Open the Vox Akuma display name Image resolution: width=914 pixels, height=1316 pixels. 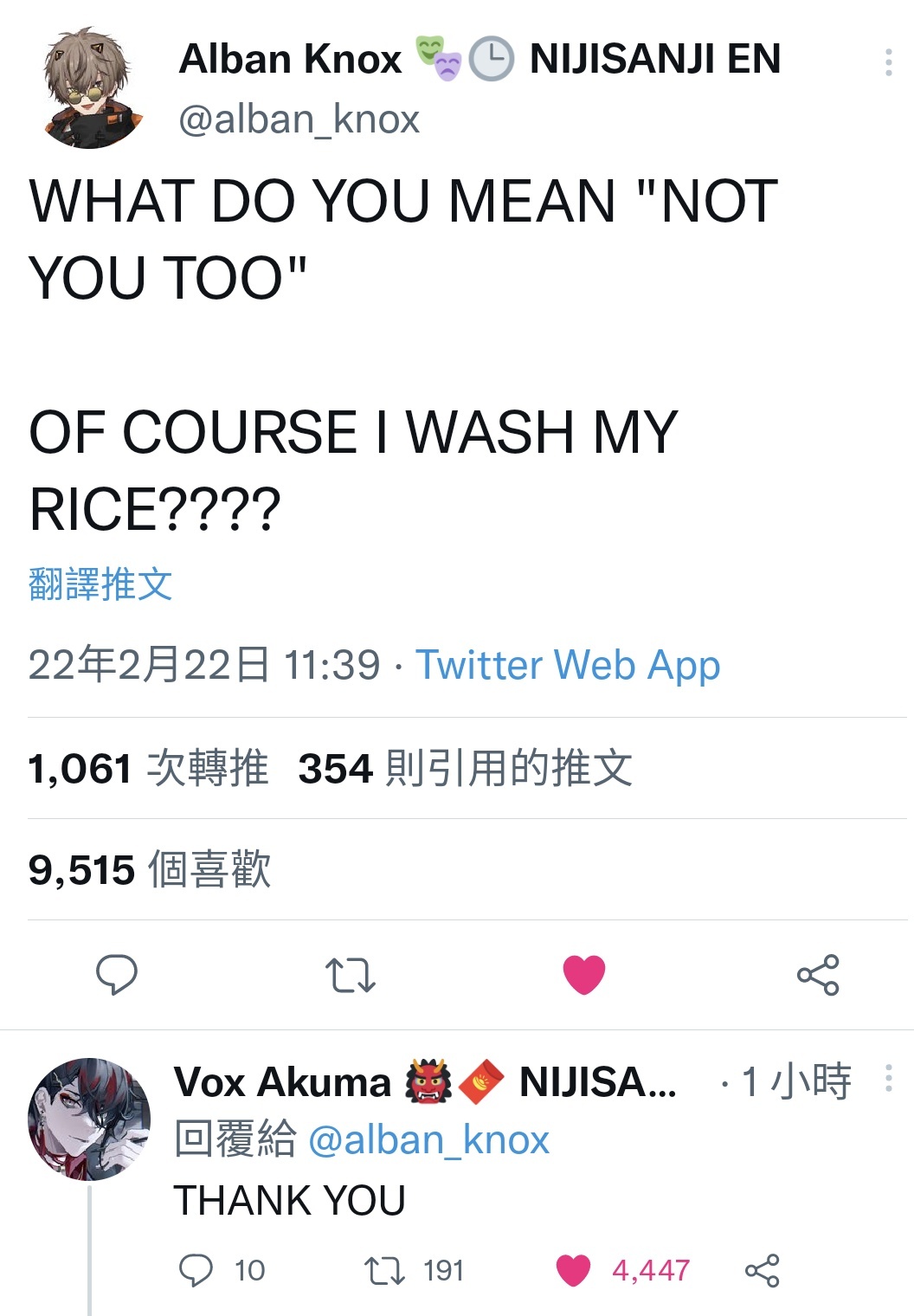coord(282,1082)
